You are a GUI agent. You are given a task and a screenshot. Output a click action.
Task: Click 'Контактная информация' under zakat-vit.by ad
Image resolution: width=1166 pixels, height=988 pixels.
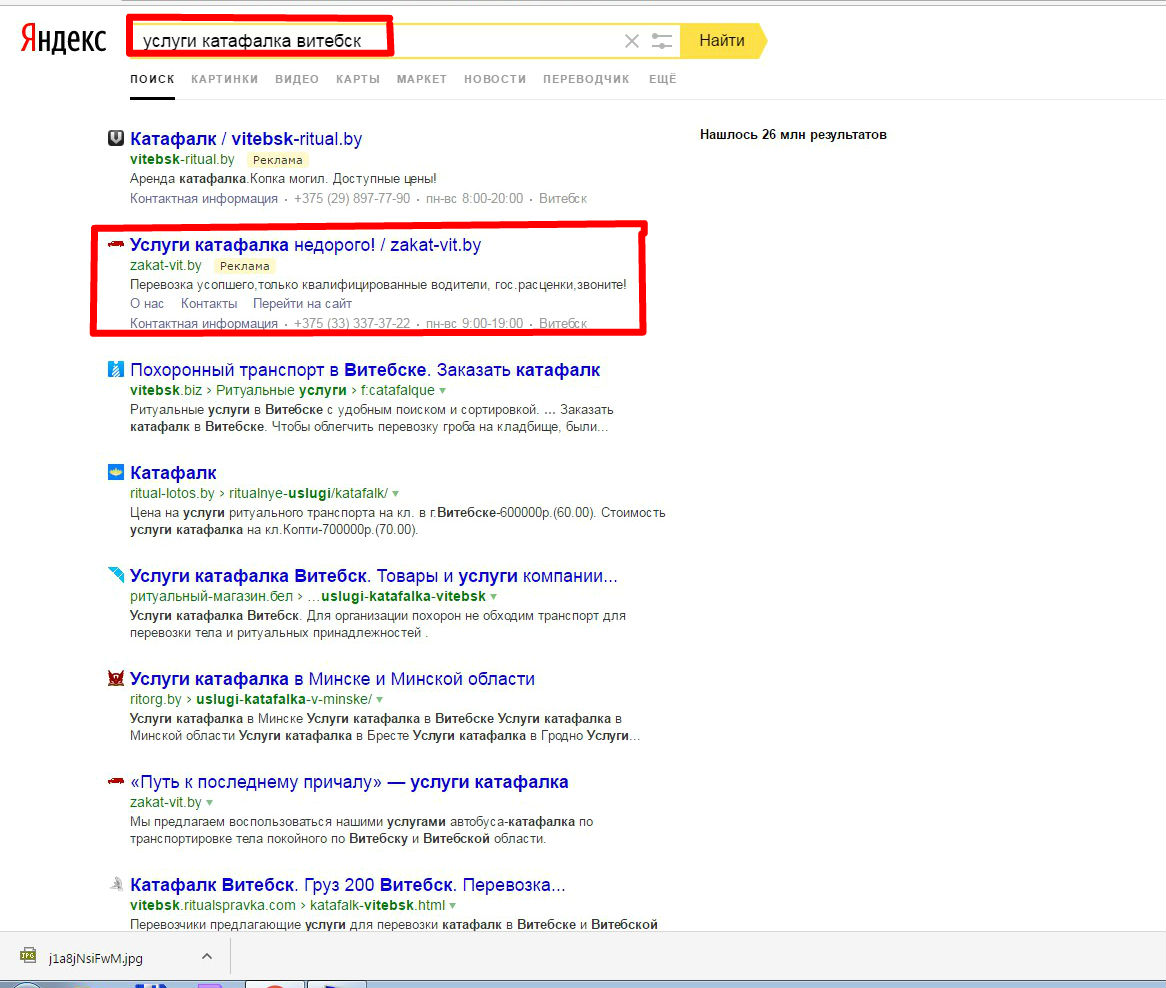click(x=204, y=323)
